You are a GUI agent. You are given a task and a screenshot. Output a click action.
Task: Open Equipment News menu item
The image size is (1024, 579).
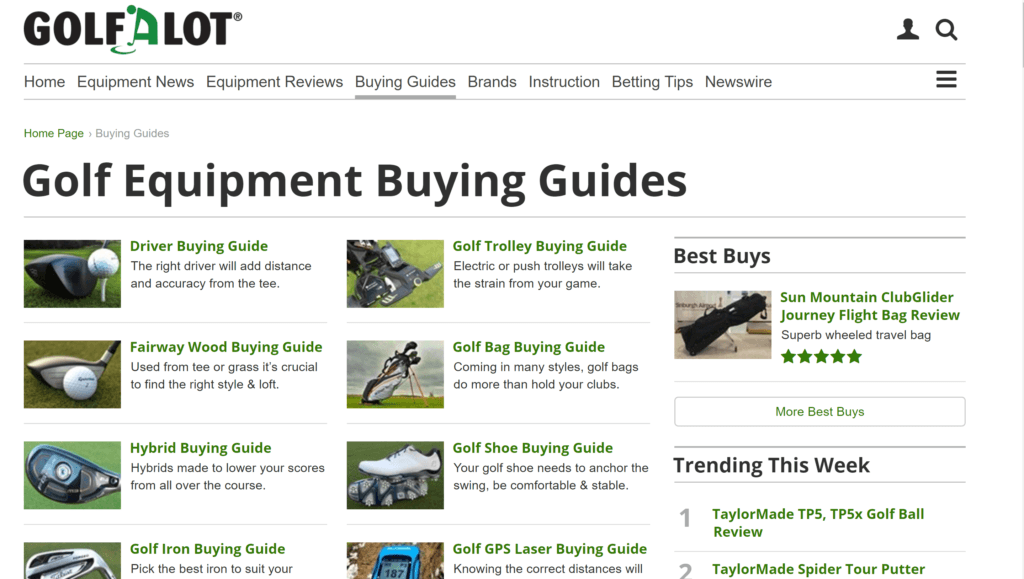coord(135,82)
